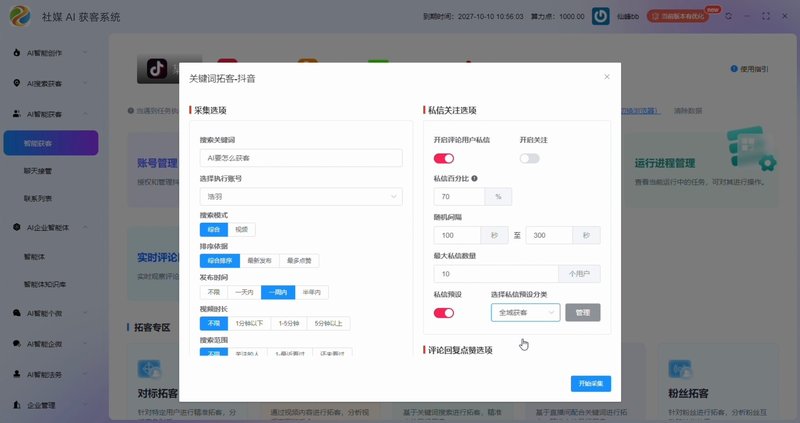Click the AI智能获客 people icon in sidebar
800x423 pixels.
tap(17, 113)
